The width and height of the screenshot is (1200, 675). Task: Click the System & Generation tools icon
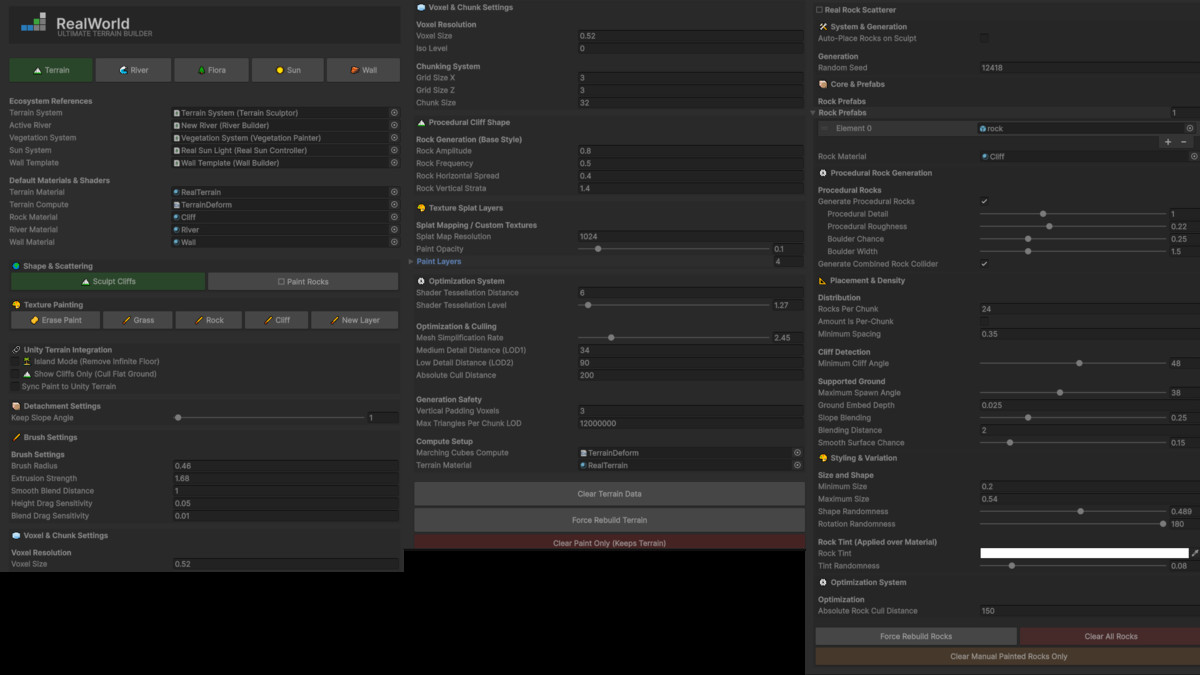(x=823, y=27)
